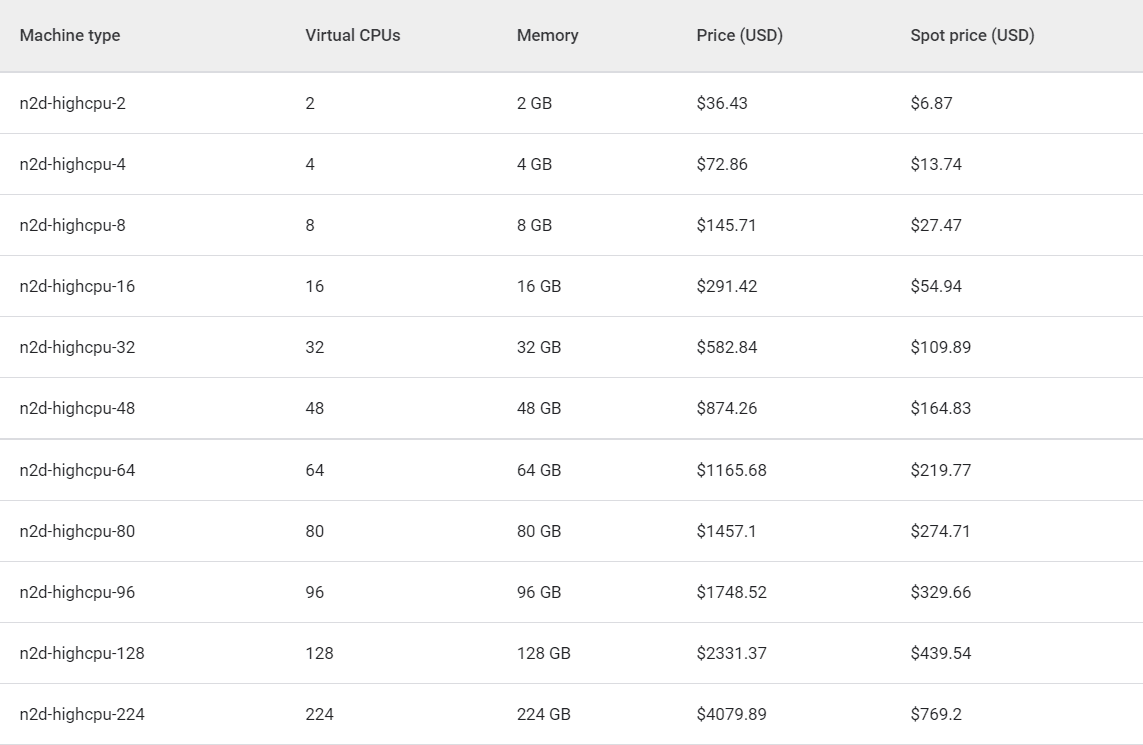This screenshot has height=745, width=1143.
Task: Select the n2d-highcpu-80 row name
Action: (77, 531)
